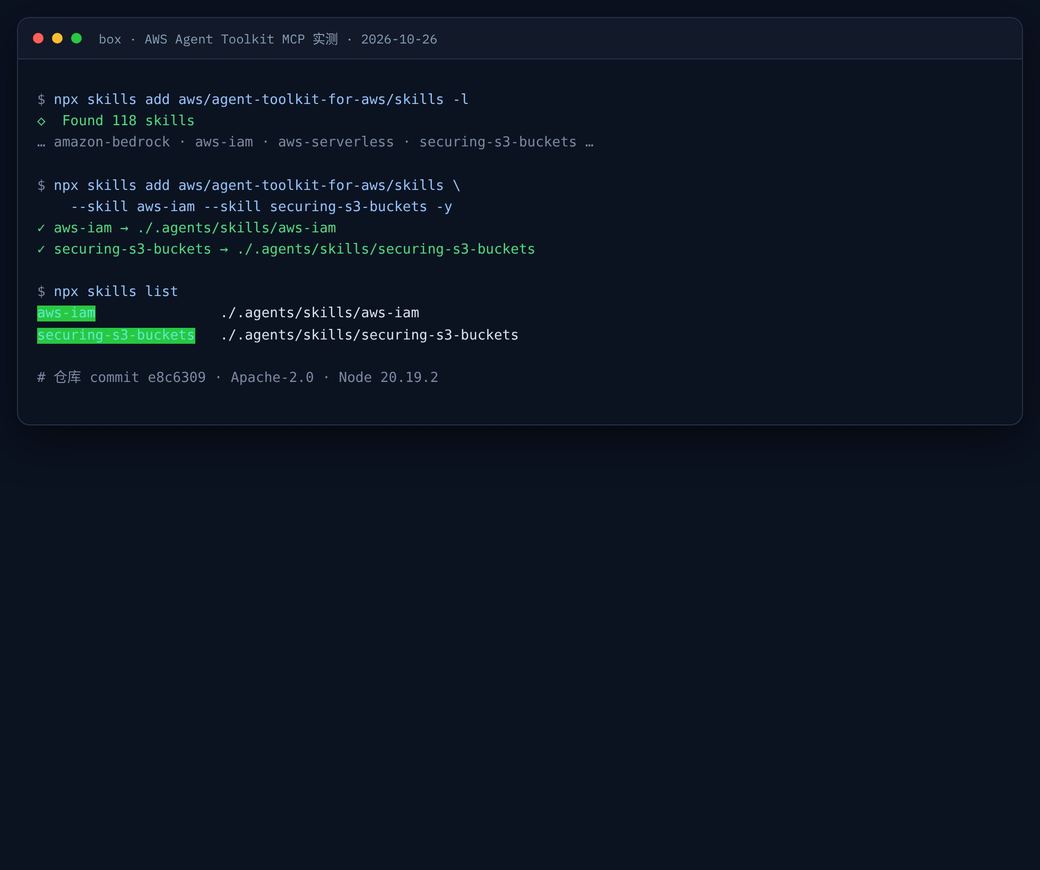Click the green 'securing-s3-buckets →' success line
Screen dimensions: 1040x870
[x=286, y=249]
